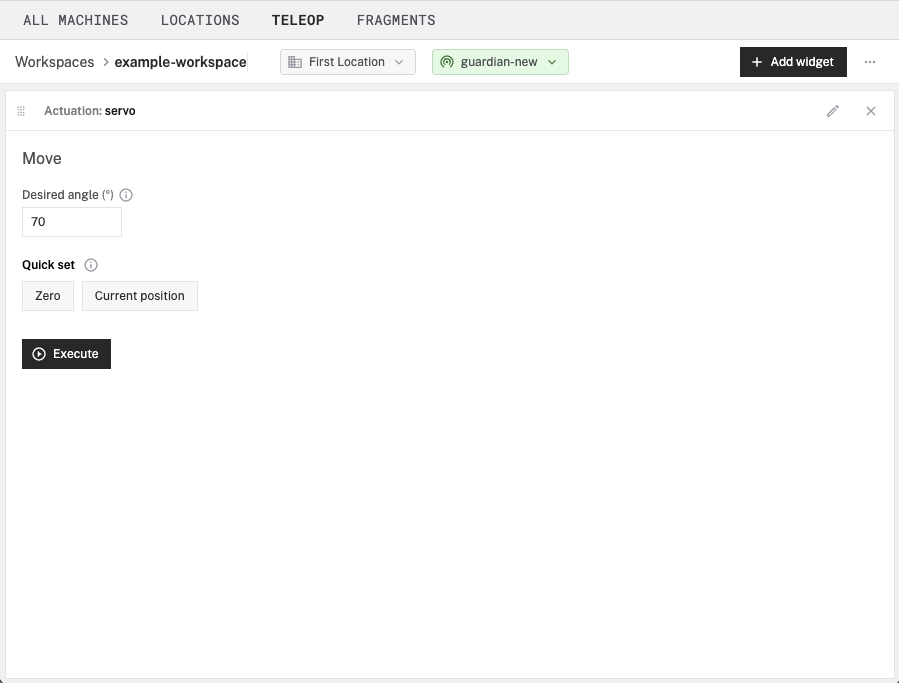Open the guardian-new machine dropdown
The height and width of the screenshot is (683, 899).
pos(500,62)
